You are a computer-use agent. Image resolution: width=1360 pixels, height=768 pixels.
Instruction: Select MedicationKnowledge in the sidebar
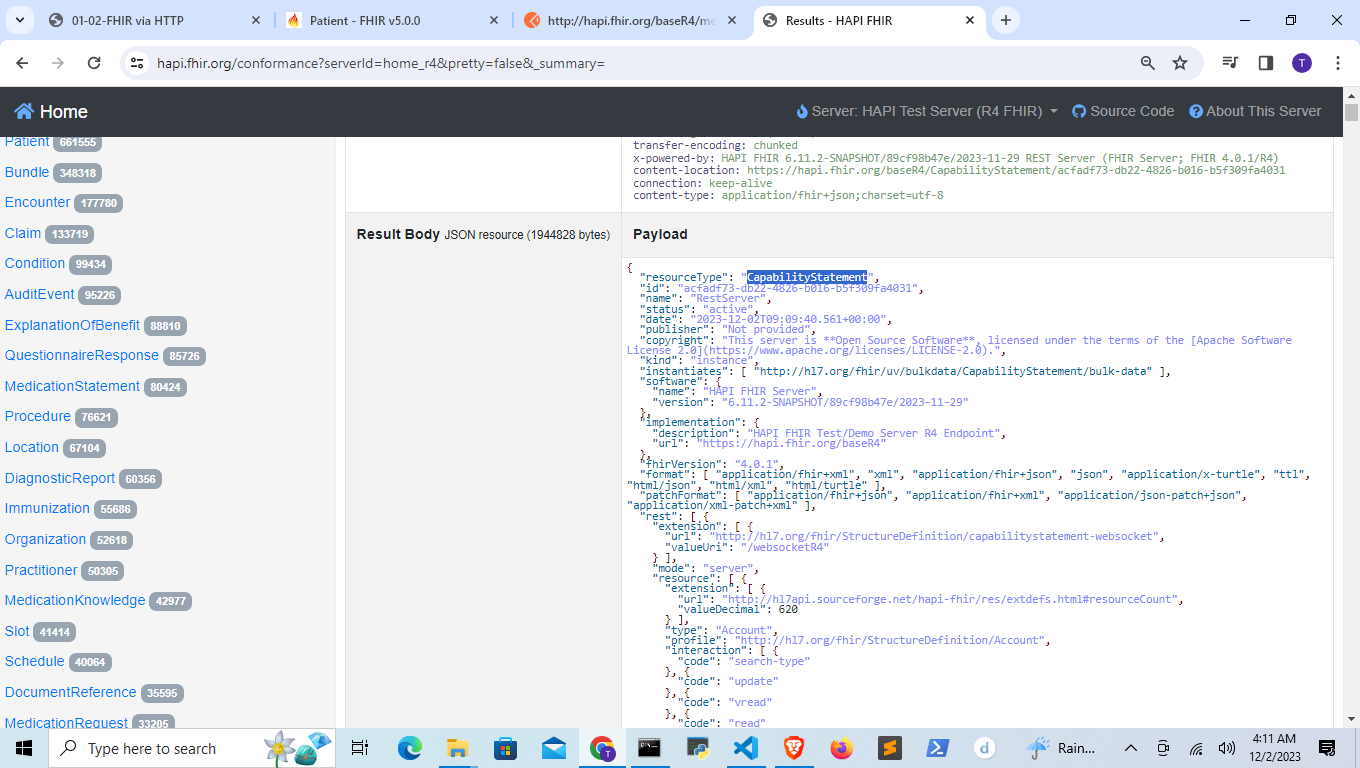click(x=75, y=600)
